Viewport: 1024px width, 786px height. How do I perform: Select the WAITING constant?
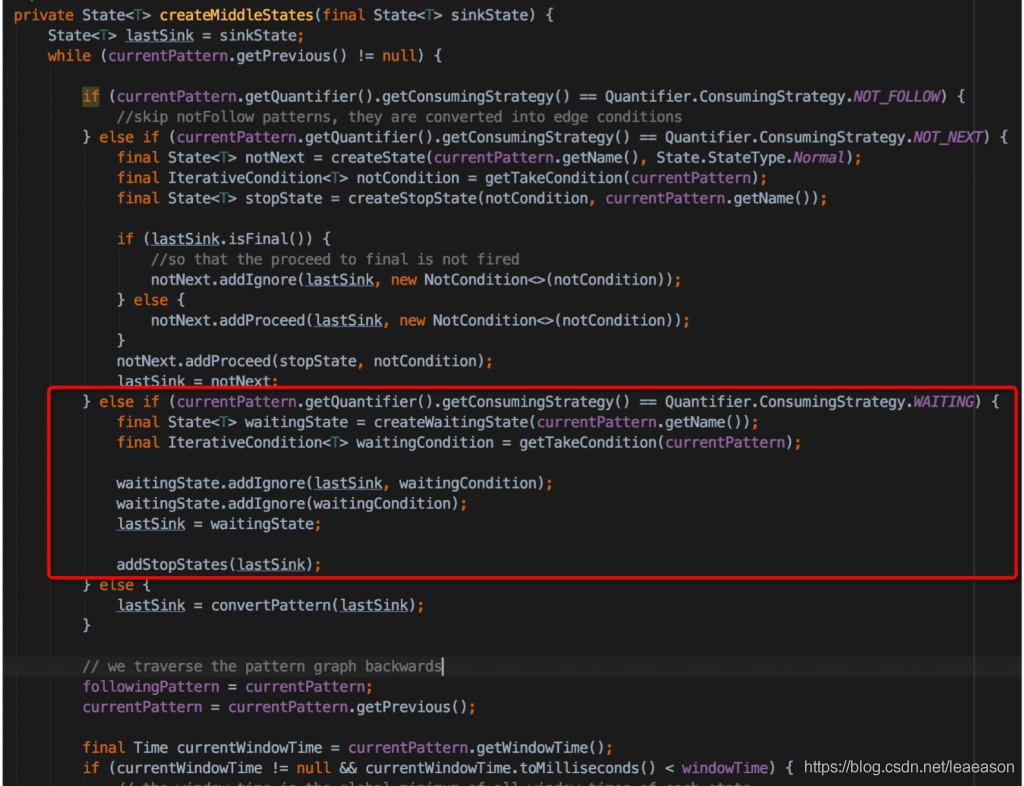[943, 401]
